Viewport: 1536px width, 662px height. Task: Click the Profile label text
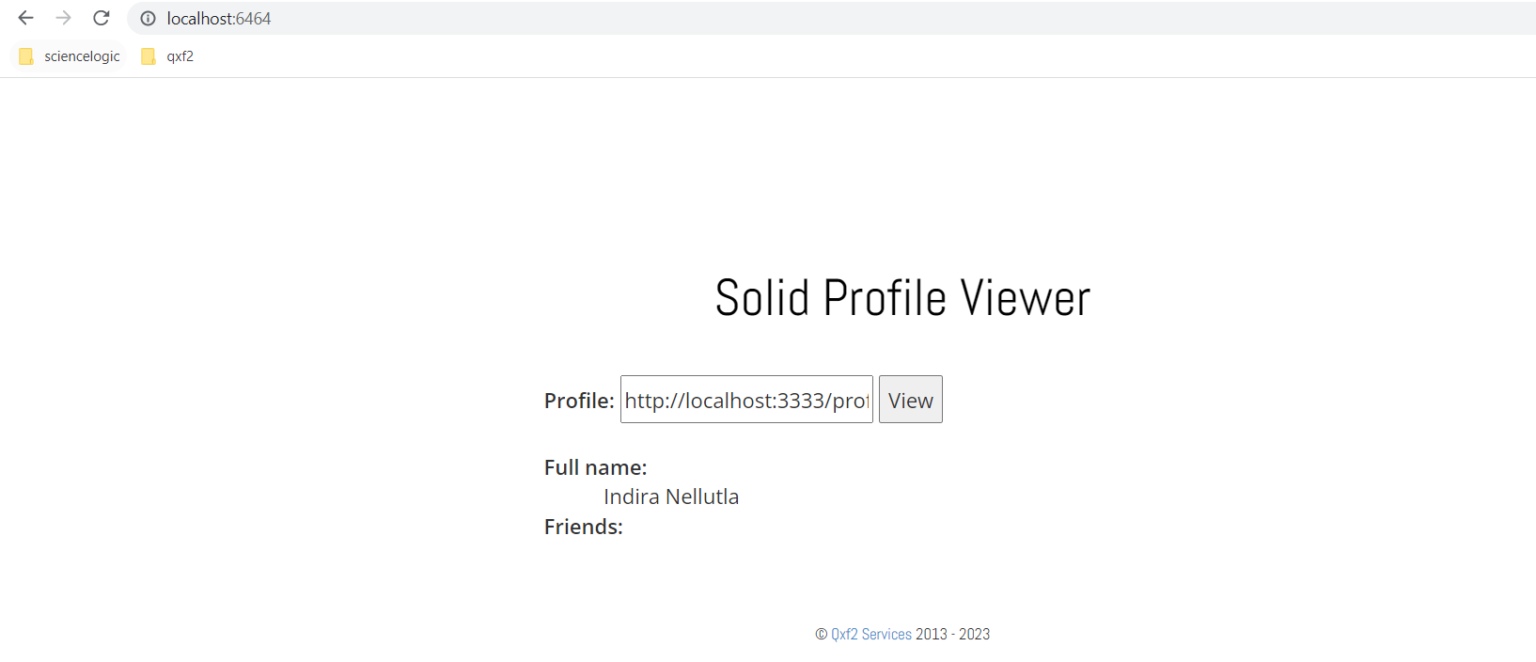(x=579, y=401)
